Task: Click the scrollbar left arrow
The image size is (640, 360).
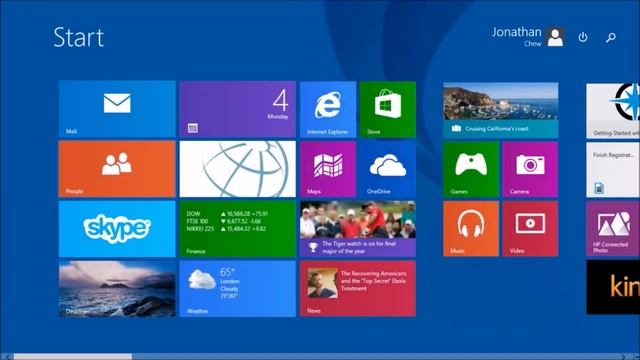Action: click(7, 357)
